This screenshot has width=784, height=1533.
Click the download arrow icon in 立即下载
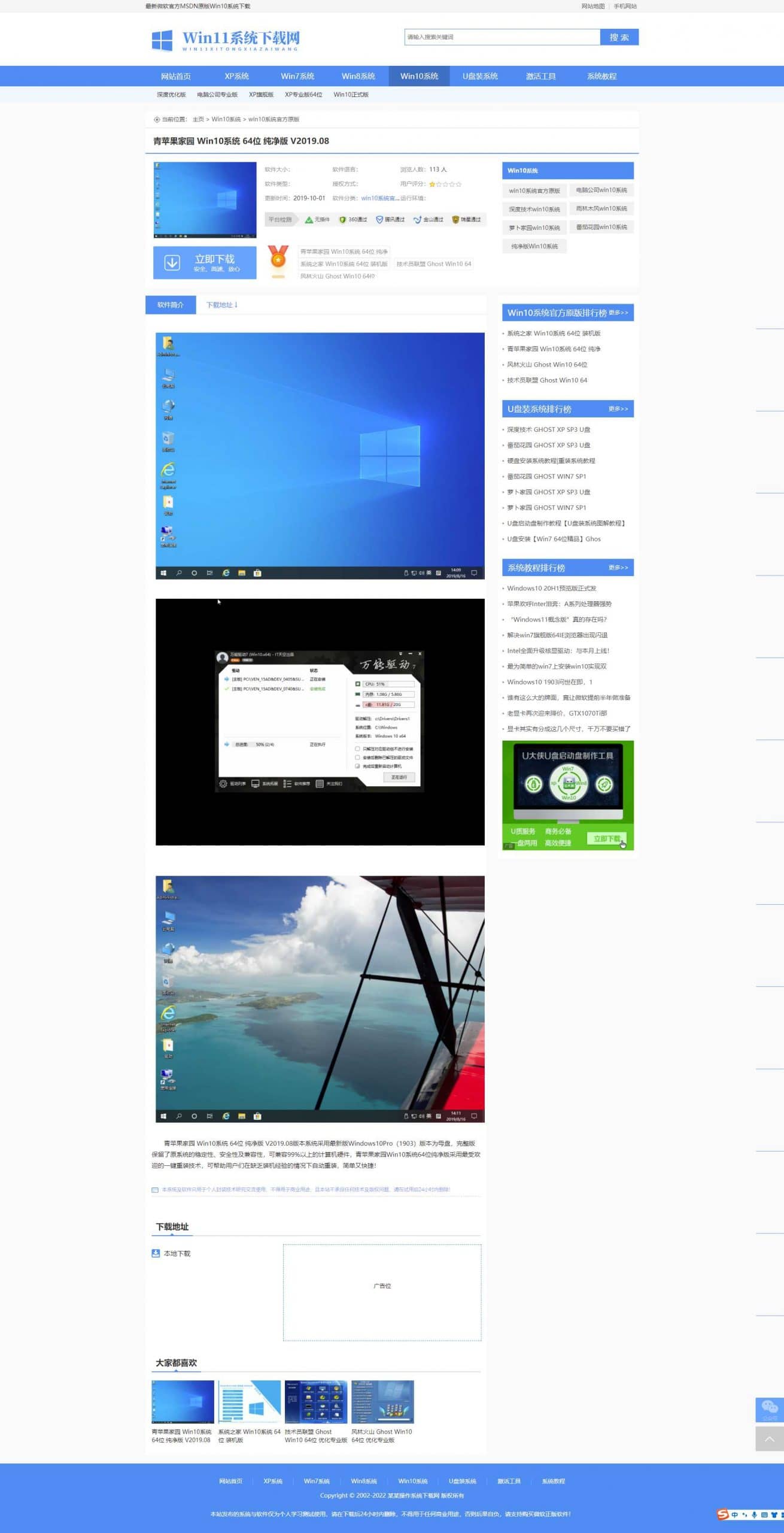coord(172,262)
